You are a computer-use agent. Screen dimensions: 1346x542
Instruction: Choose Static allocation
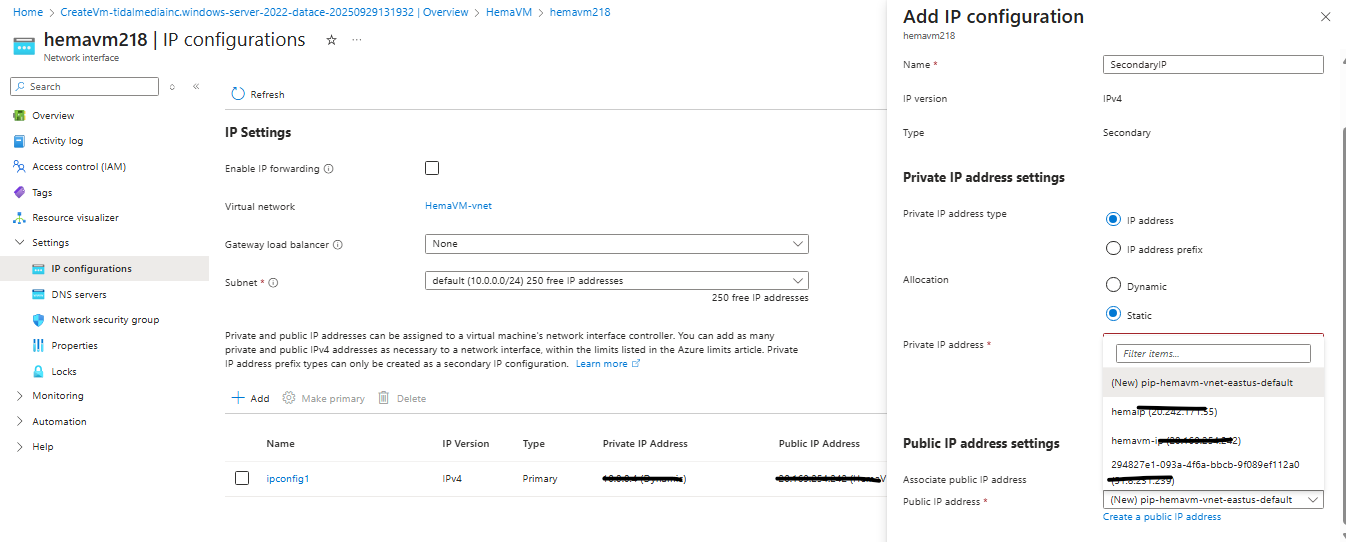[x=1113, y=314]
